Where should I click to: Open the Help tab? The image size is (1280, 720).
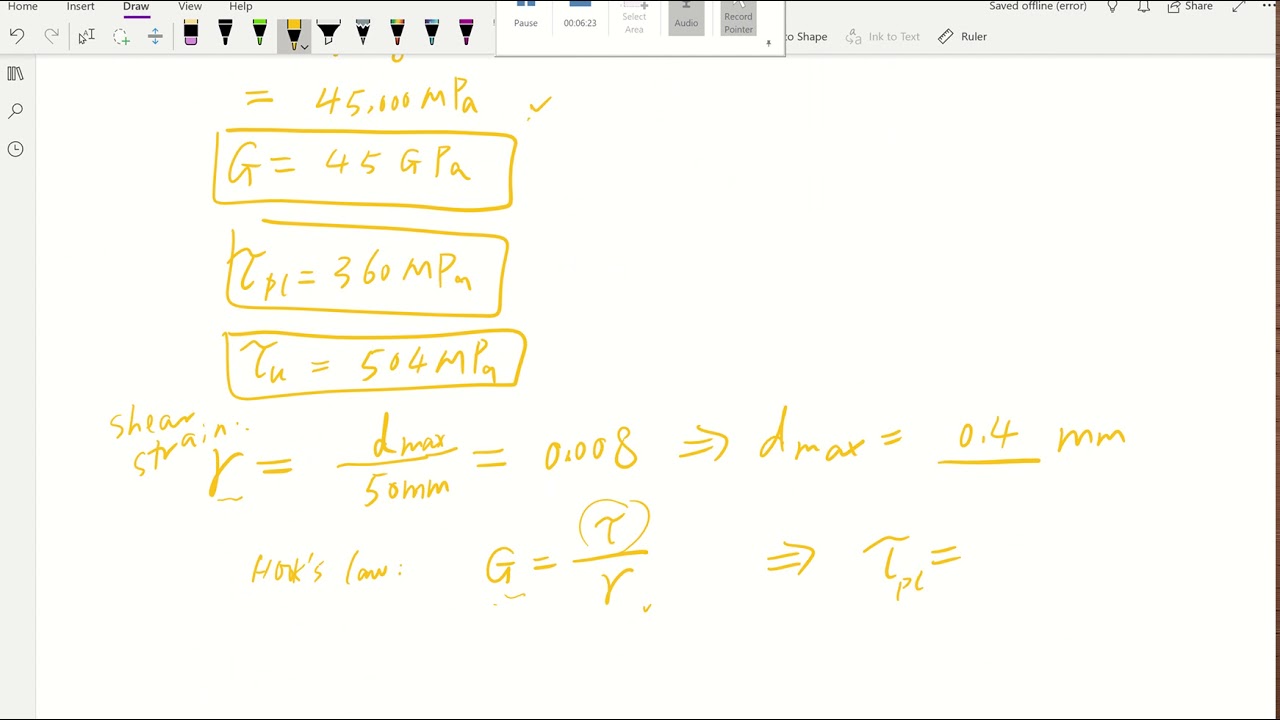point(241,6)
